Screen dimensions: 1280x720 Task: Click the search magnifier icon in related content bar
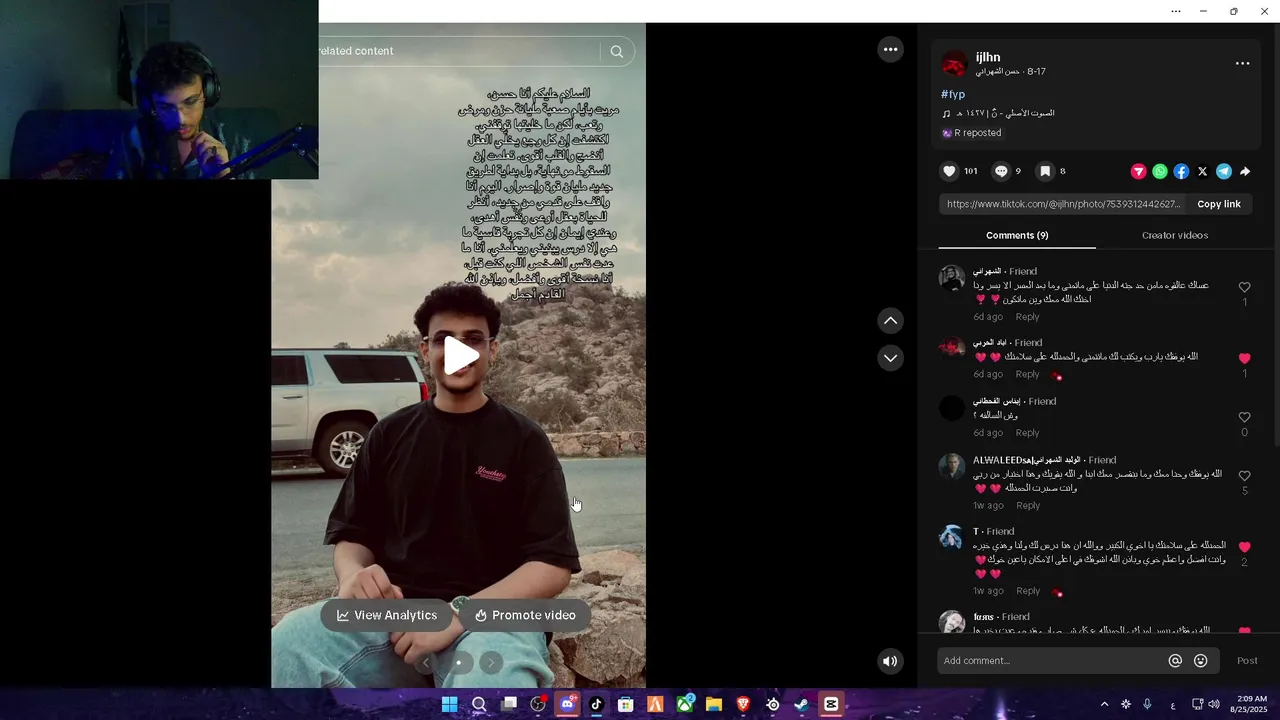point(617,52)
